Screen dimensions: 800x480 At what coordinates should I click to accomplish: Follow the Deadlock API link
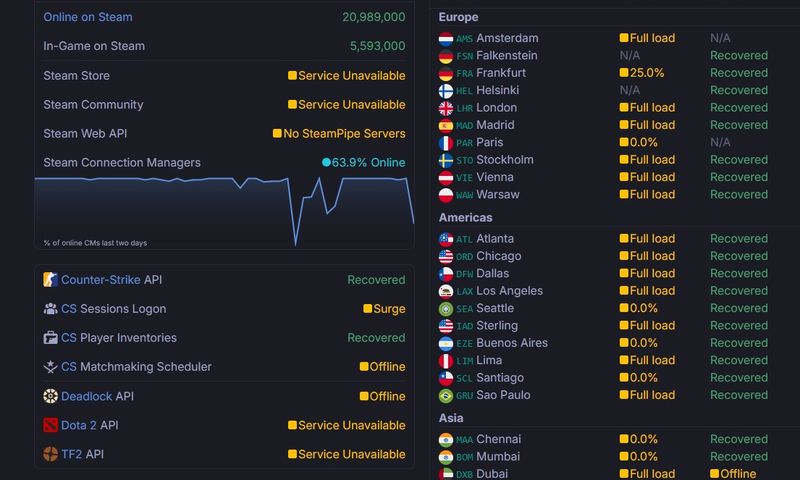[x=86, y=396]
